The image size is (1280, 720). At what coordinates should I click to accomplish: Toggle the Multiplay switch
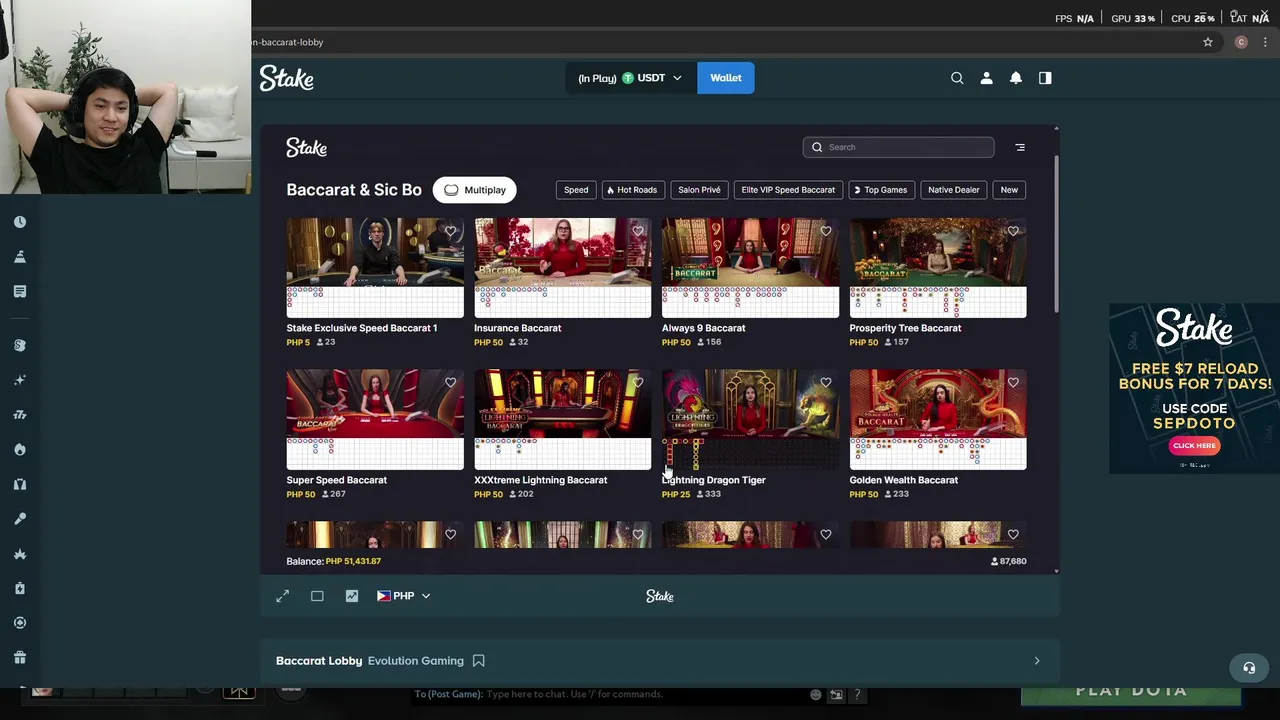tap(475, 190)
